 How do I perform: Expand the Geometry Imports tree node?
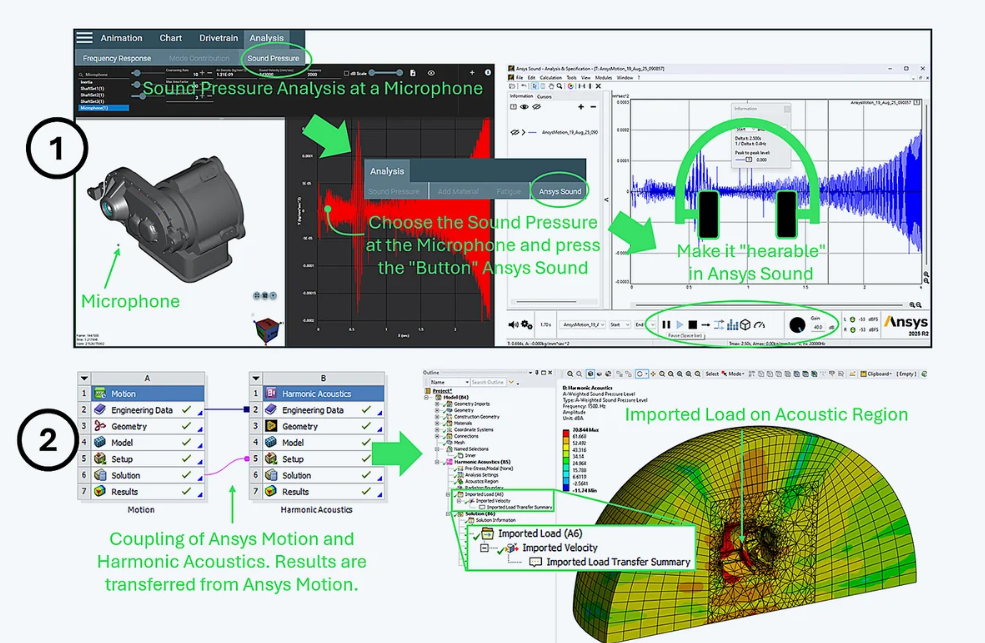tap(438, 404)
